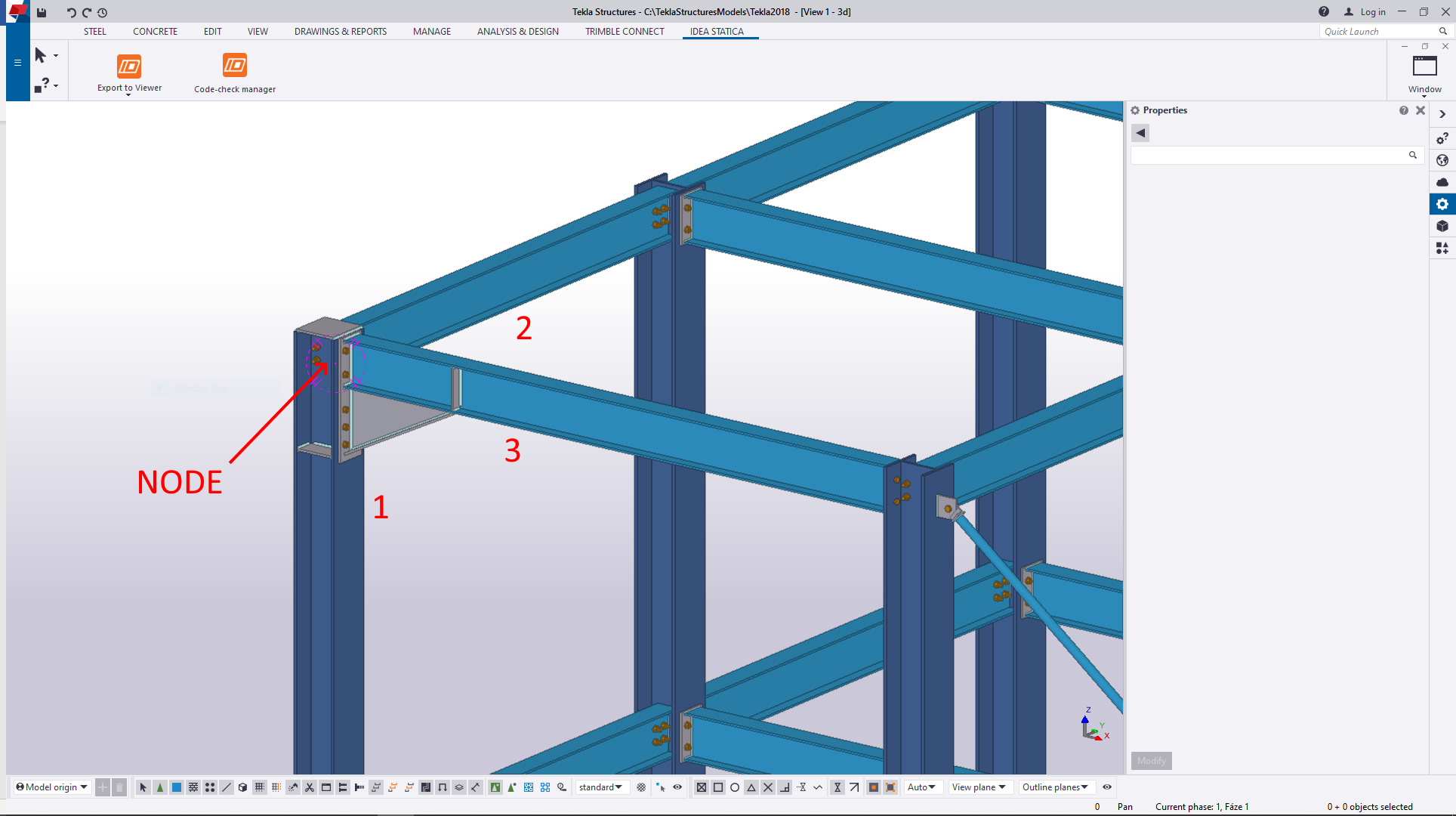Click the Export to Viewer icon
Screen dimensions: 1456x816
tap(129, 66)
